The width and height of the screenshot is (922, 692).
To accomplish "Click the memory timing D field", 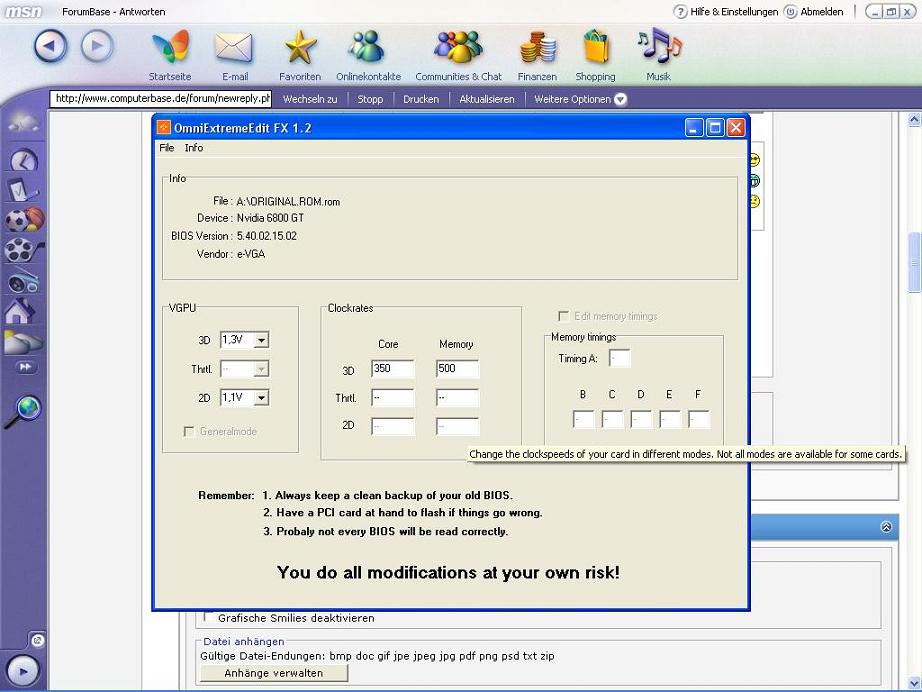I will pyautogui.click(x=641, y=419).
